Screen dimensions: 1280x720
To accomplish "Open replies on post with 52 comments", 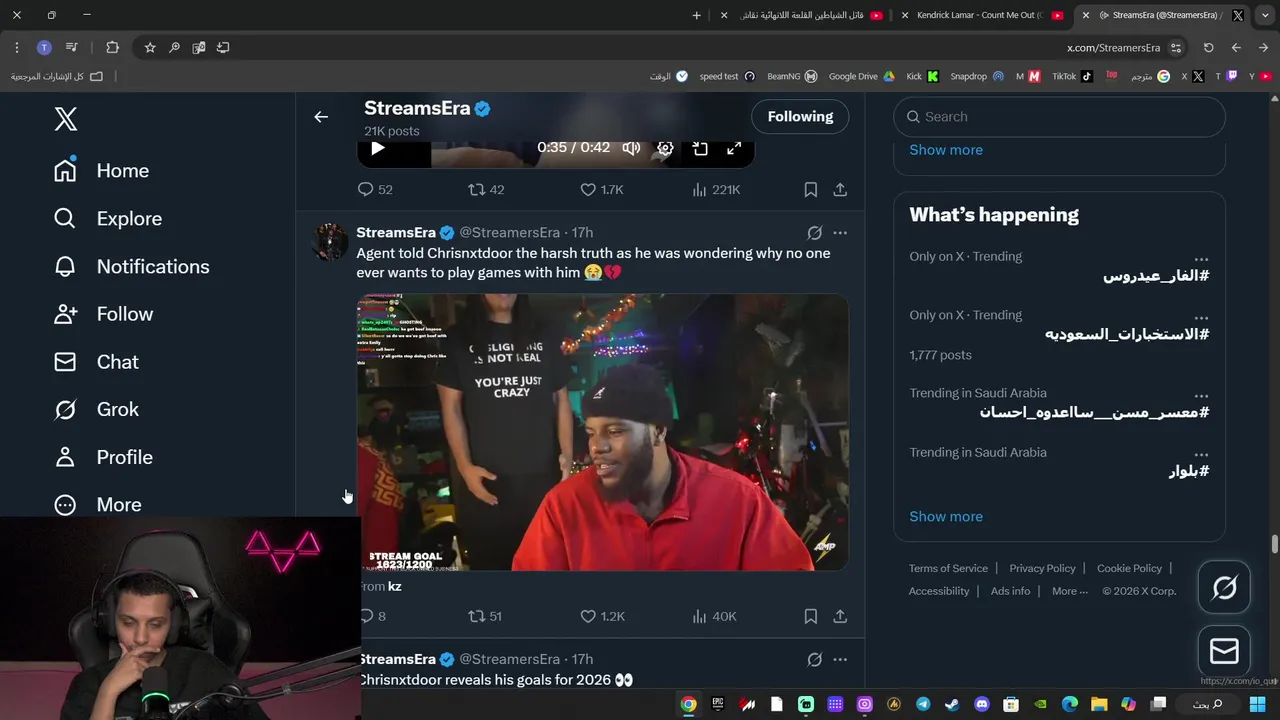I will point(375,189).
